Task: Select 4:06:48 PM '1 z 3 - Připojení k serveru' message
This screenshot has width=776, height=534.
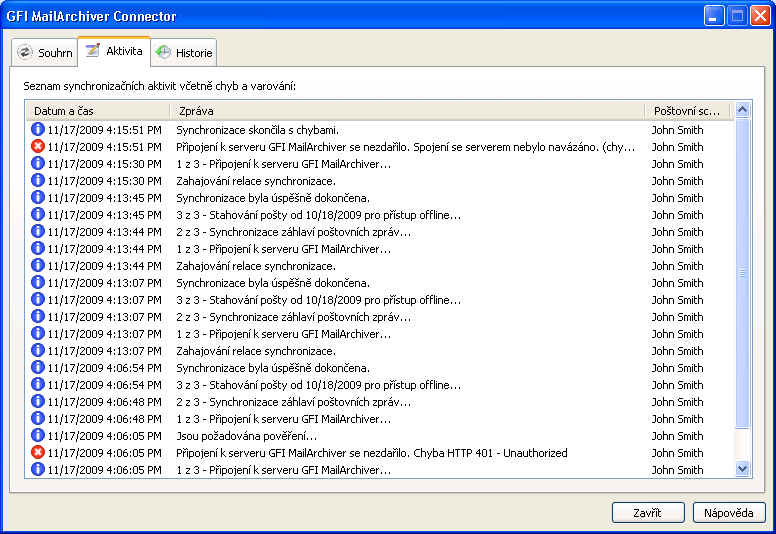Action: pyautogui.click(x=284, y=419)
